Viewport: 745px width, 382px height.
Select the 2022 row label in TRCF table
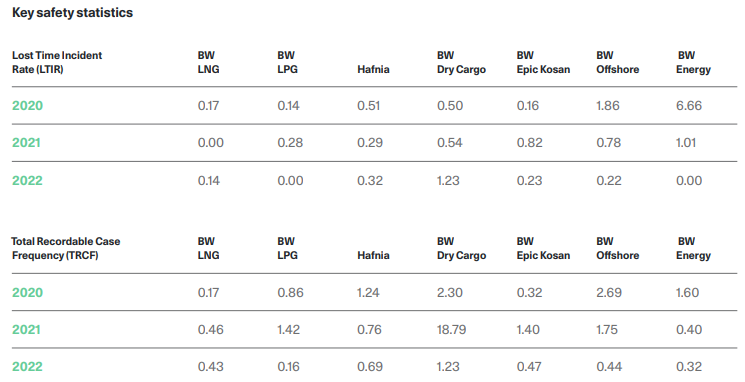tap(28, 366)
